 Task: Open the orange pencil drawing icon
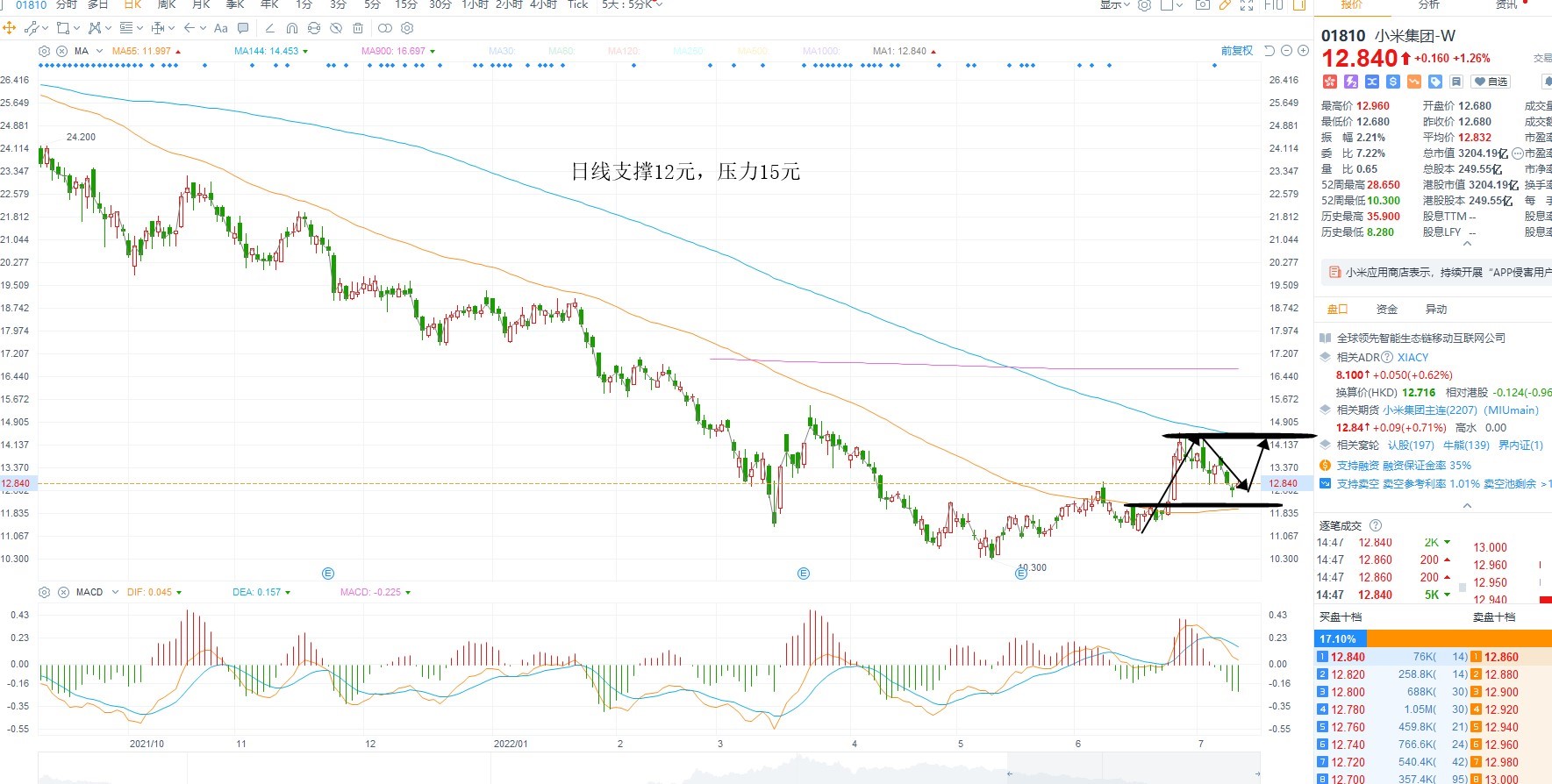pos(1225,4)
